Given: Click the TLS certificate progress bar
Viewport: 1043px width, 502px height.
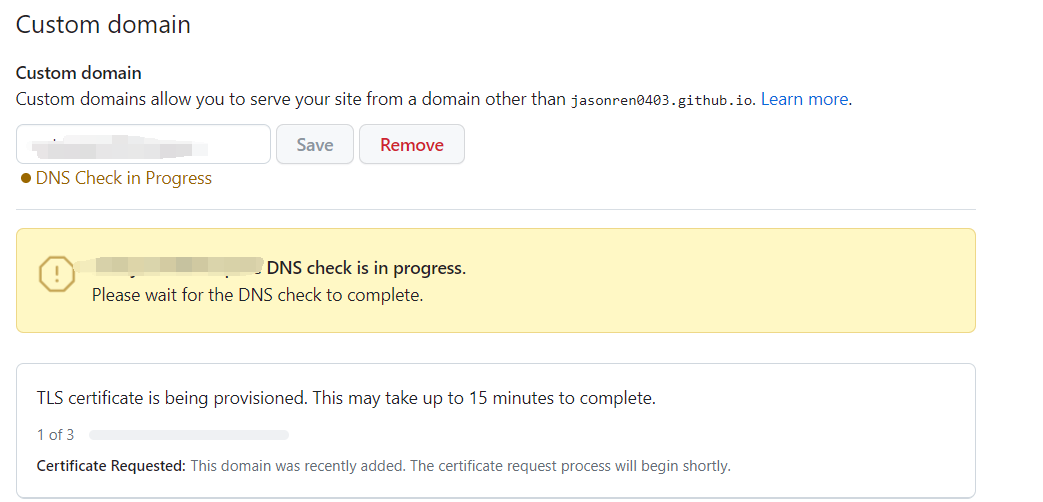Looking at the screenshot, I should click(188, 435).
